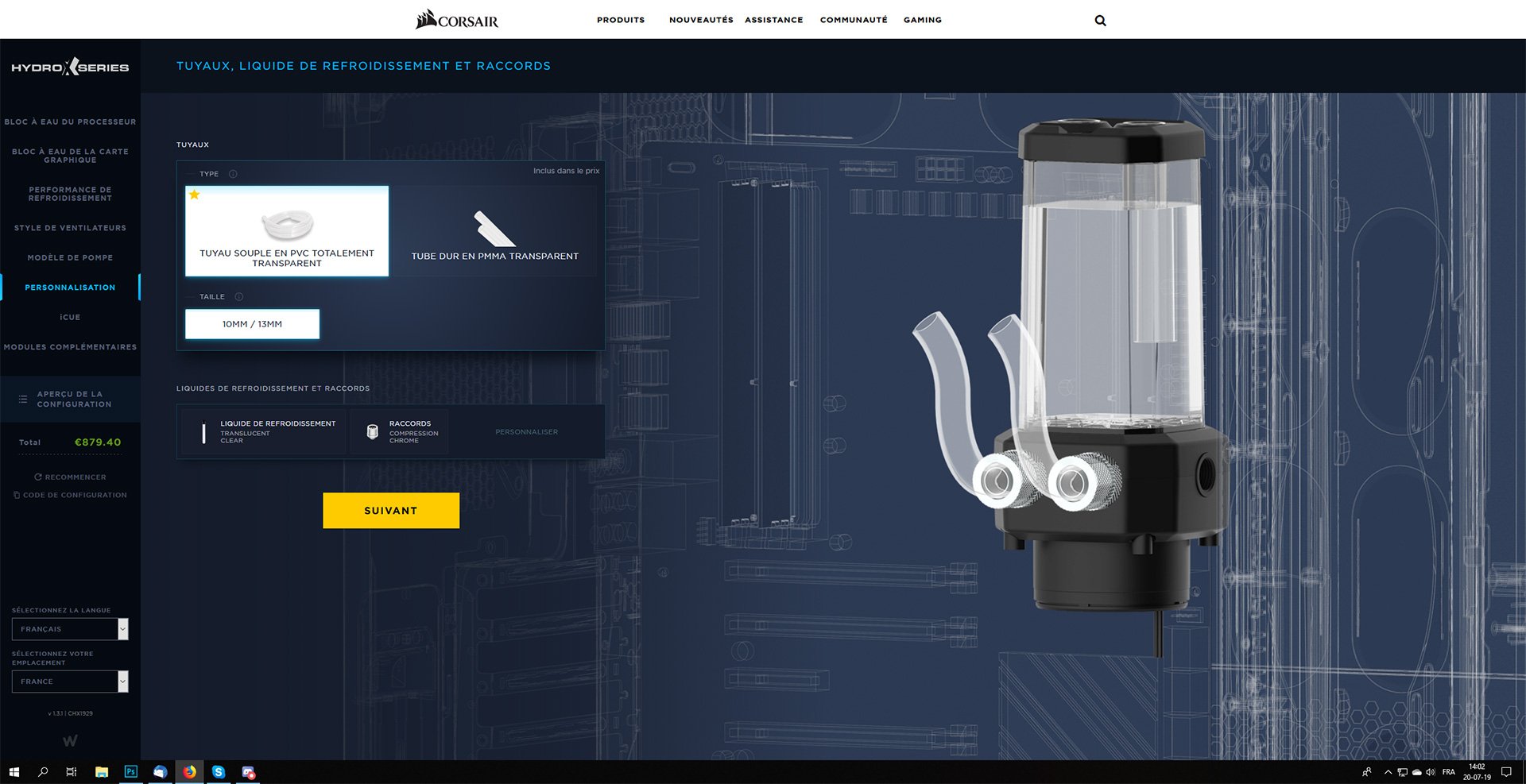
Task: Open the Produits menu
Action: [621, 20]
